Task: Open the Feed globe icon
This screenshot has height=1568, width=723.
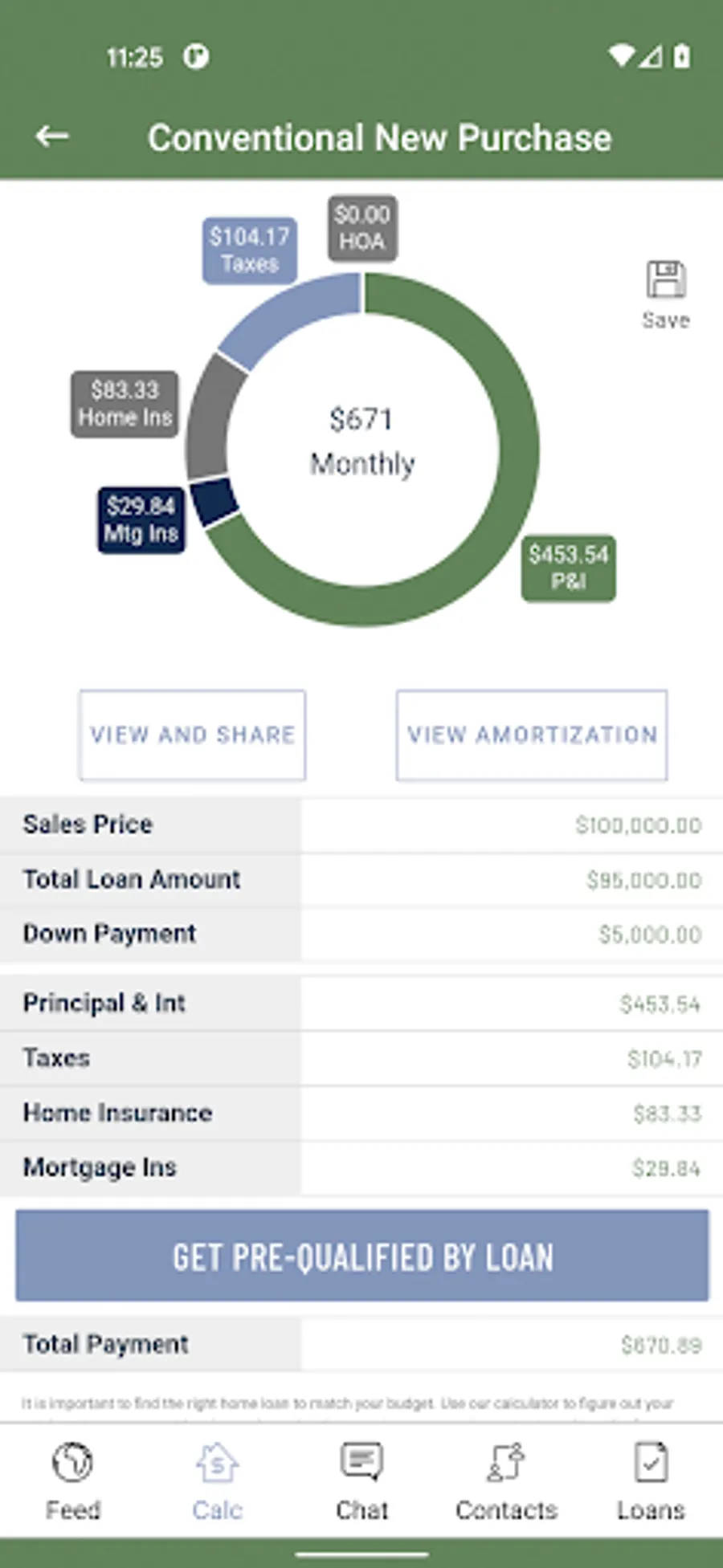Action: [x=72, y=1462]
